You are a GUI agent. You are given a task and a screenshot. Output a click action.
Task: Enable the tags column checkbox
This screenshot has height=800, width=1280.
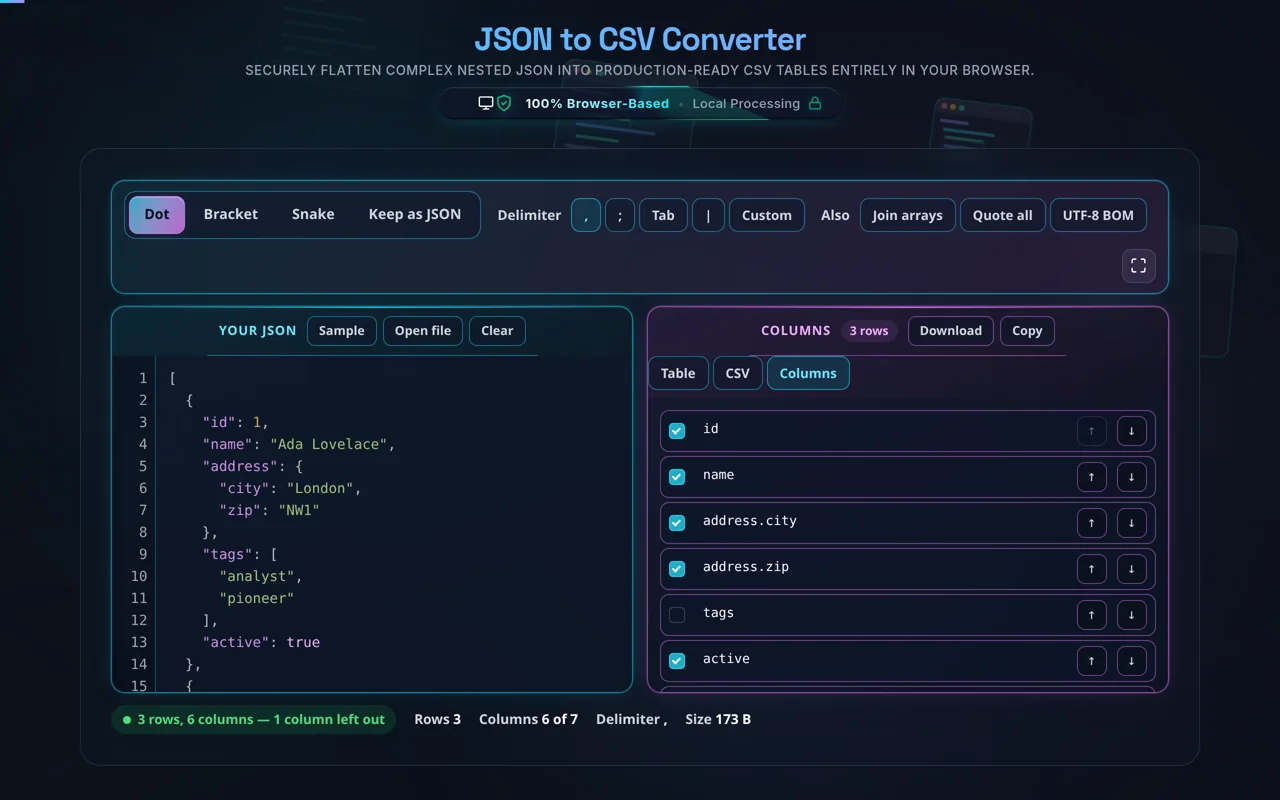pos(677,615)
